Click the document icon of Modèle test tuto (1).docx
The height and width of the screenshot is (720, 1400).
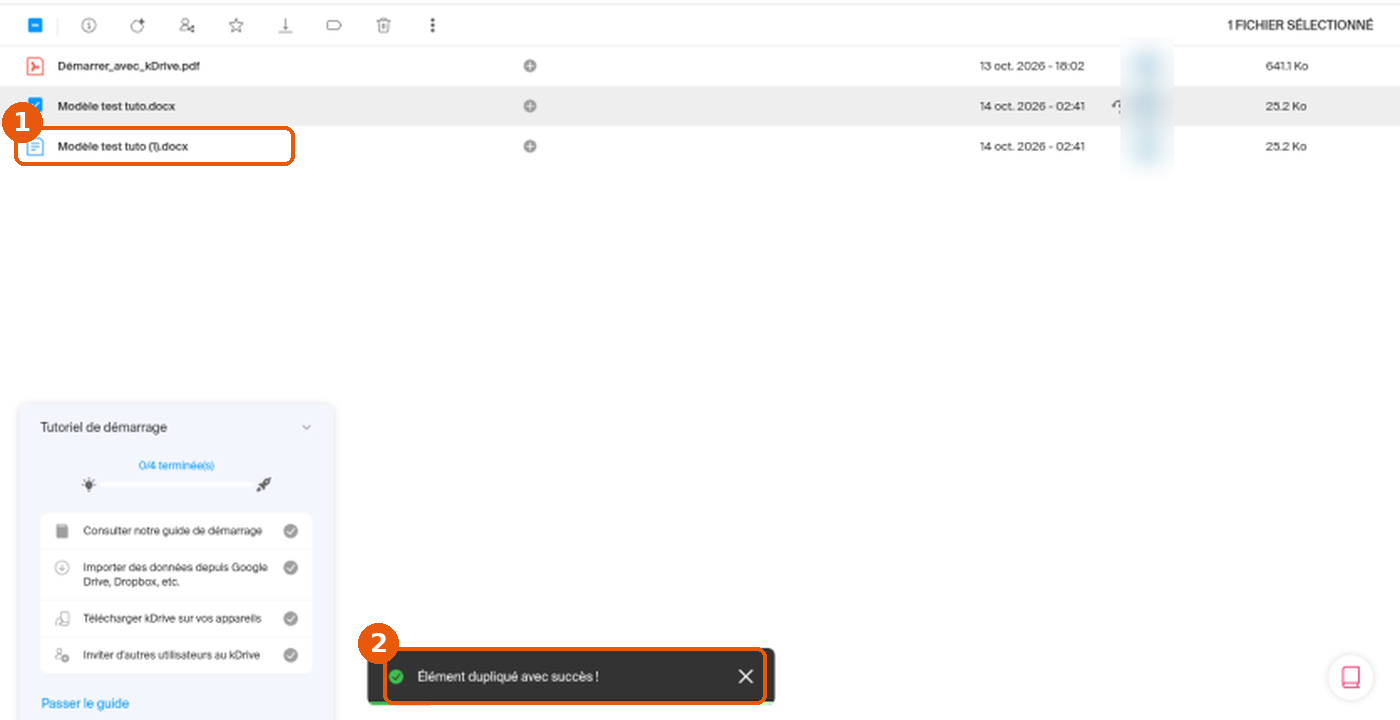(35, 146)
